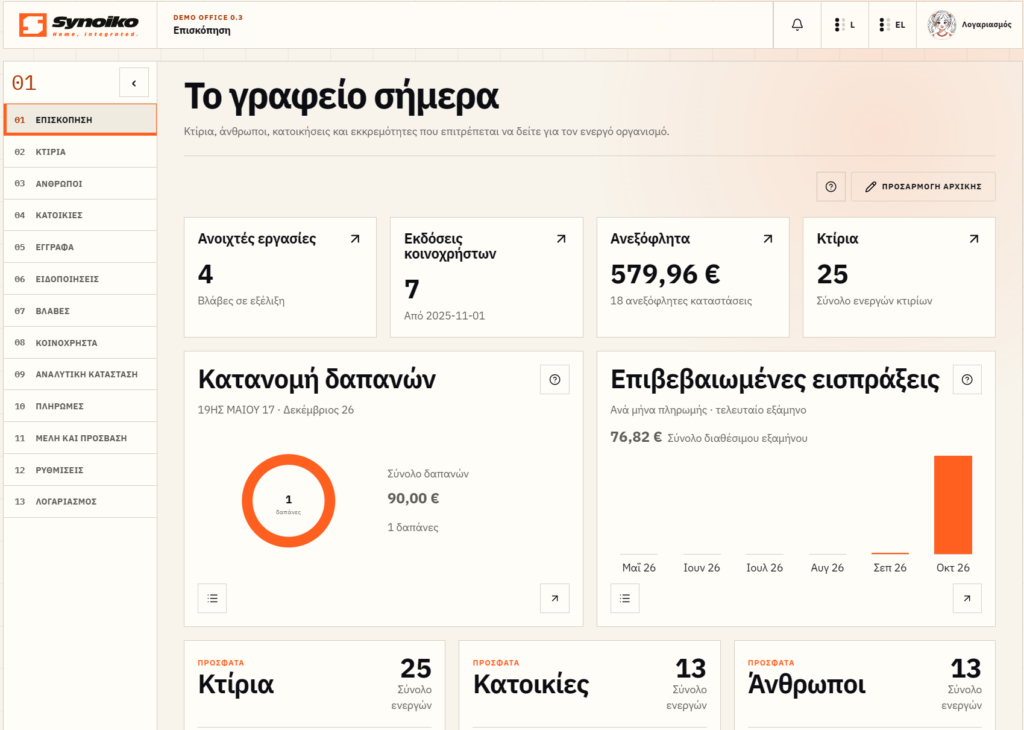Open the Λογαριασμός account avatar menu
Viewport: 1024px width, 730px height.
click(x=969, y=25)
